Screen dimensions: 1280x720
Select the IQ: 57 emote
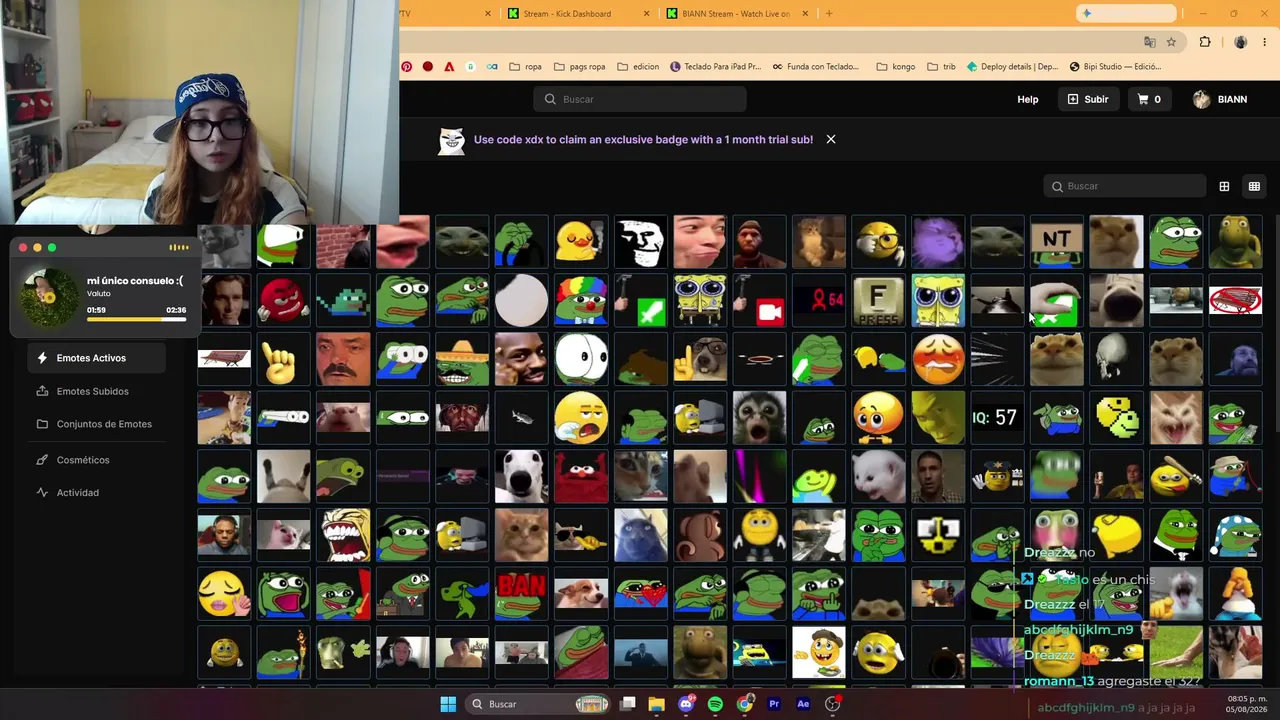(x=997, y=417)
